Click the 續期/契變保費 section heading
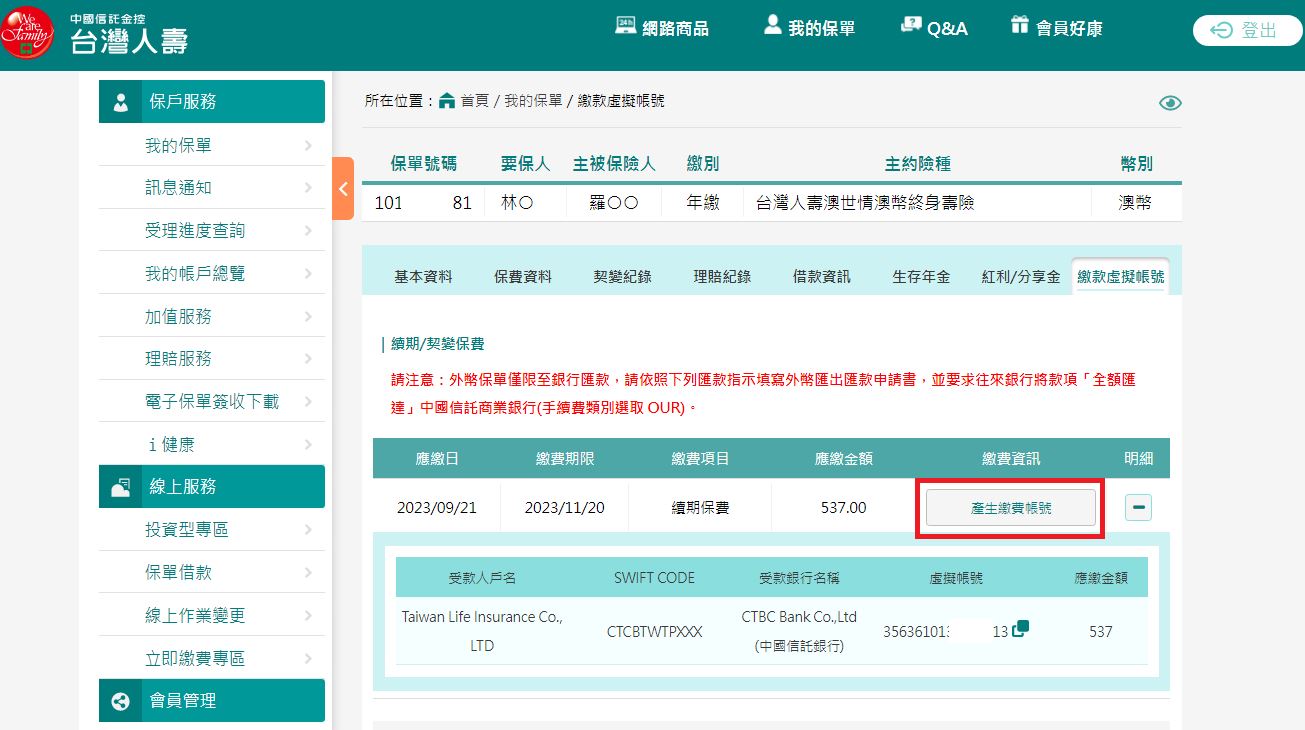The width and height of the screenshot is (1305, 730). [x=438, y=344]
